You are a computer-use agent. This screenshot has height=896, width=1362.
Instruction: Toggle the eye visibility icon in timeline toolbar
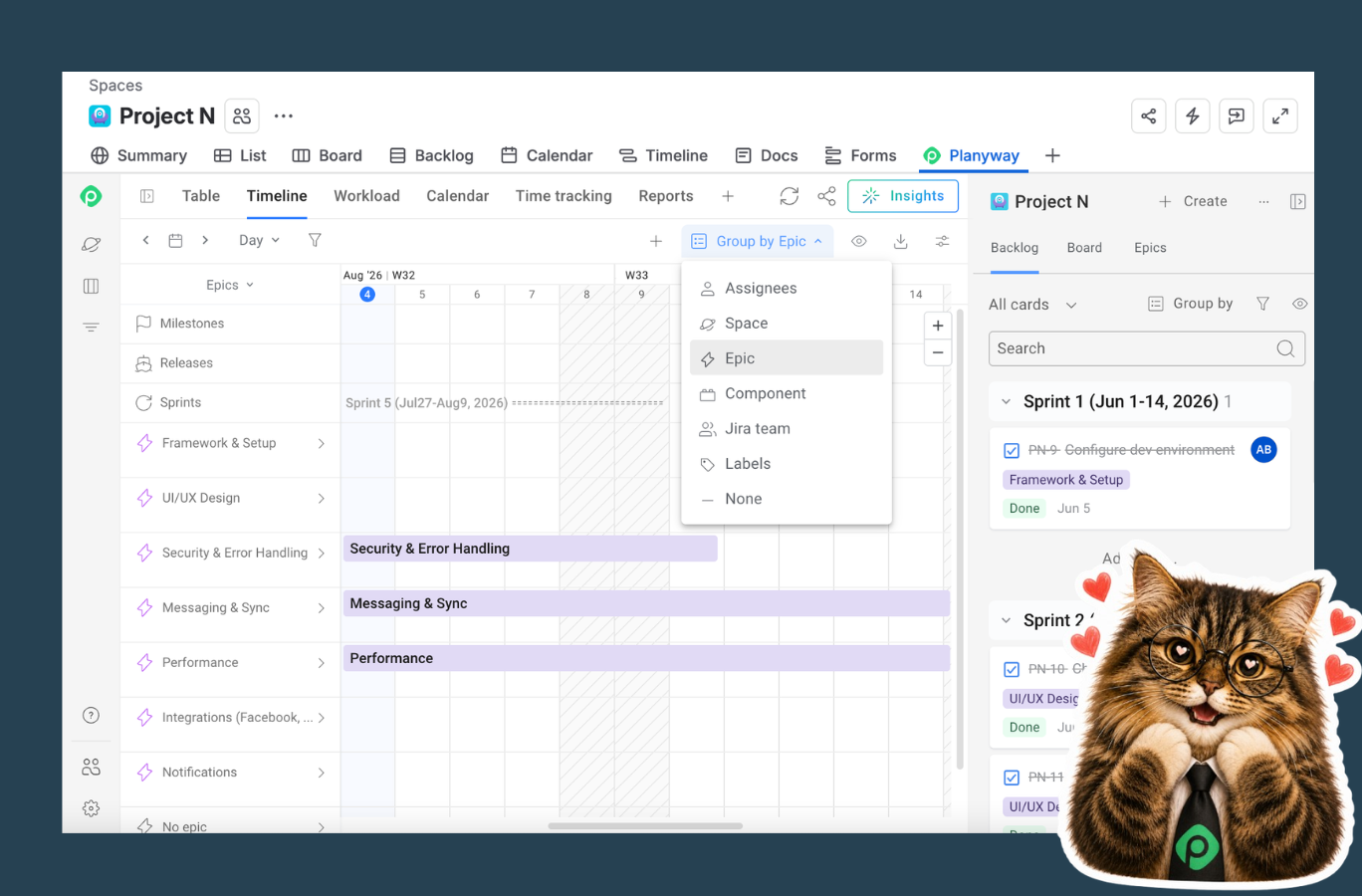(x=858, y=241)
